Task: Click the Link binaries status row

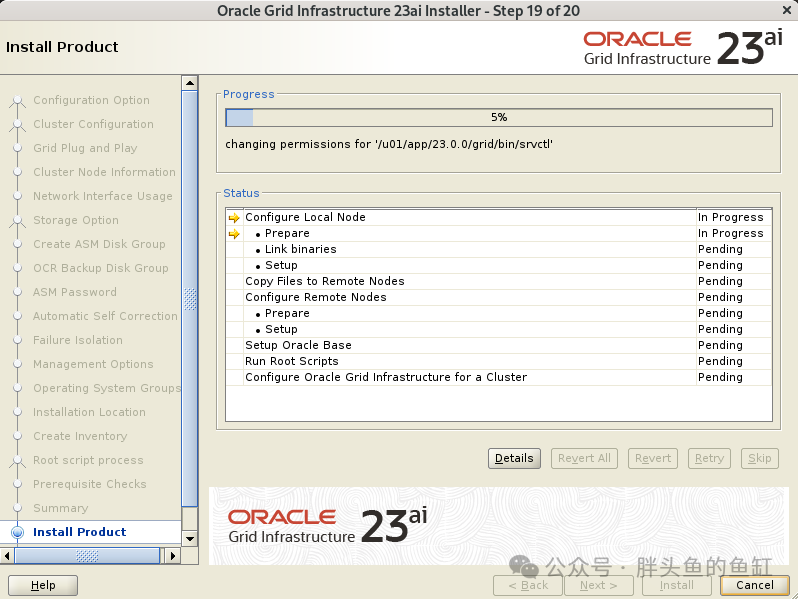Action: [499, 249]
